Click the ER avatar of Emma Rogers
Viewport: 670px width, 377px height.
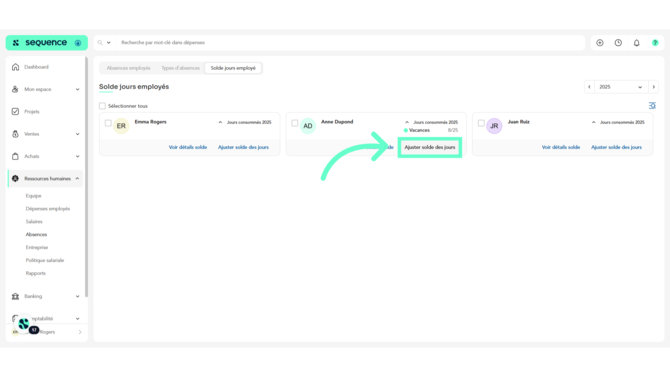point(121,126)
